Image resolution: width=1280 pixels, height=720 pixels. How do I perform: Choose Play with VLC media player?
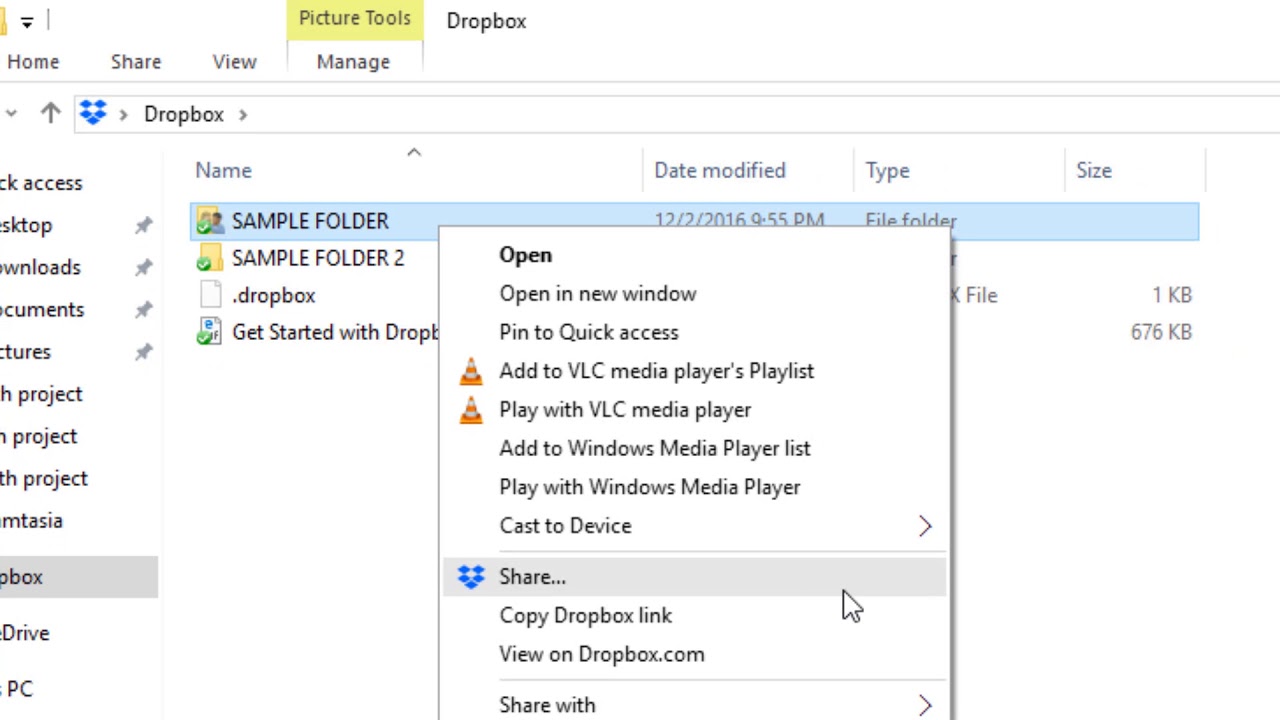tap(694, 410)
